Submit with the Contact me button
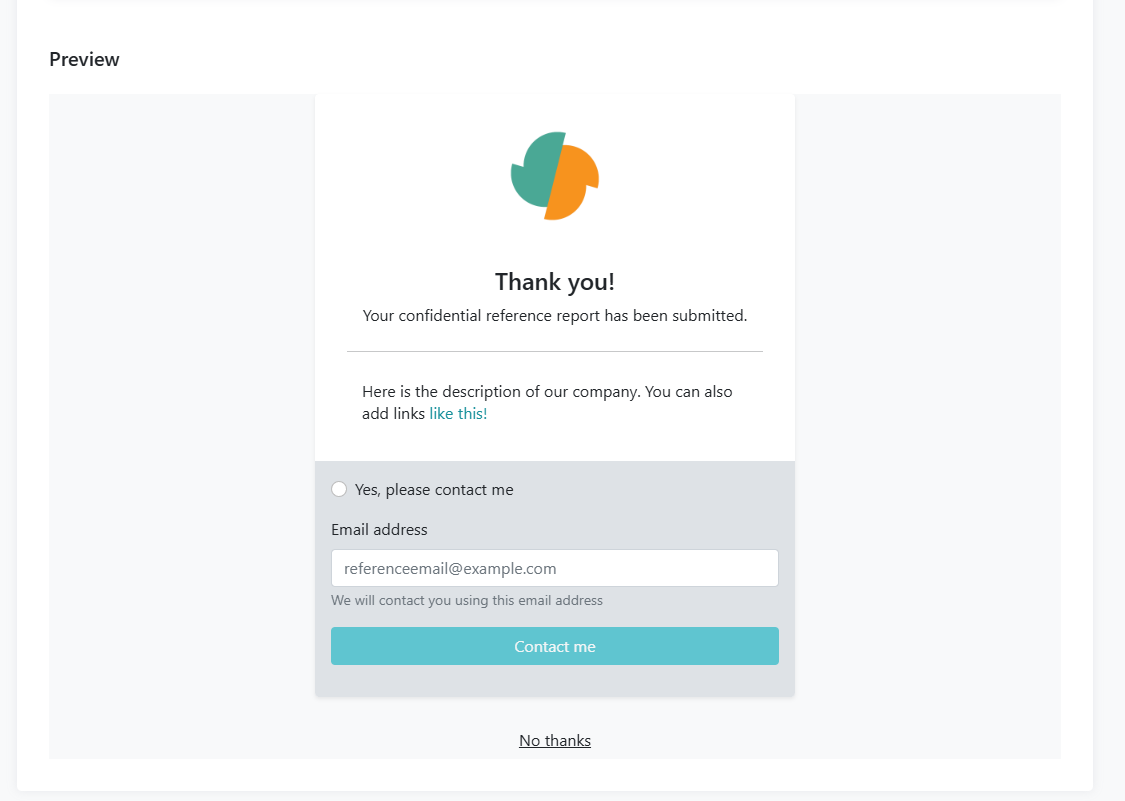This screenshot has height=801, width=1125. [555, 646]
